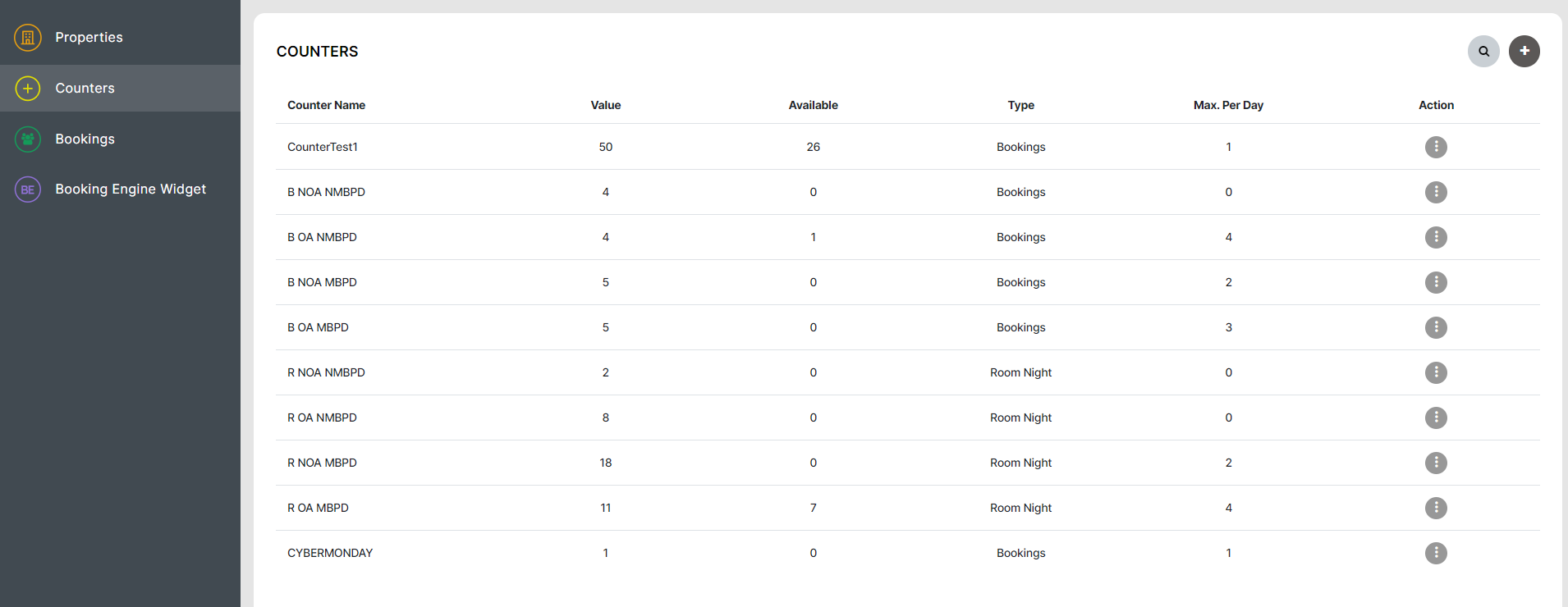The width and height of the screenshot is (1568, 607).
Task: Add a new counter with plus button
Action: point(1524,51)
